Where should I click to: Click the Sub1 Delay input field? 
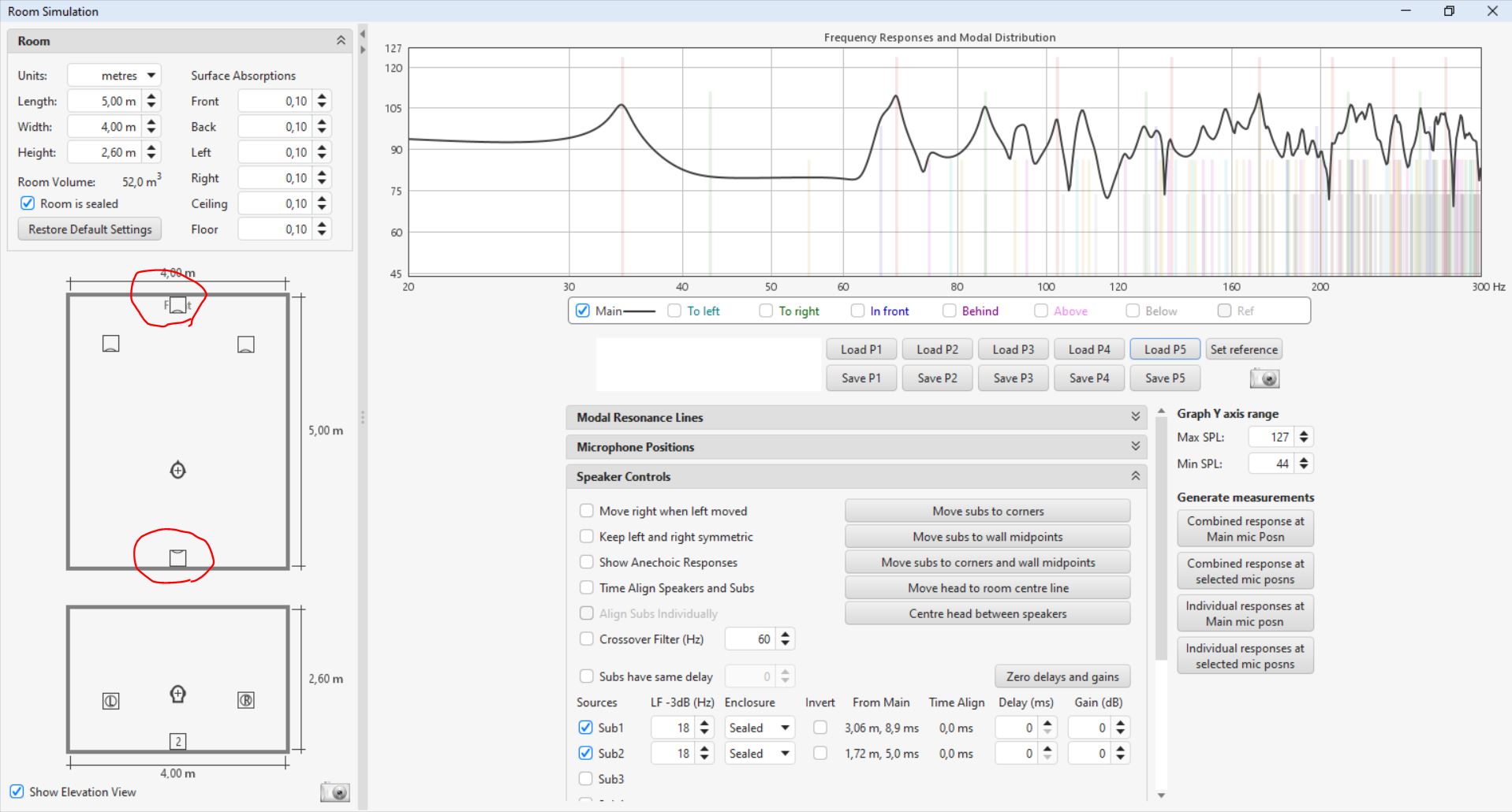[x=1017, y=728]
